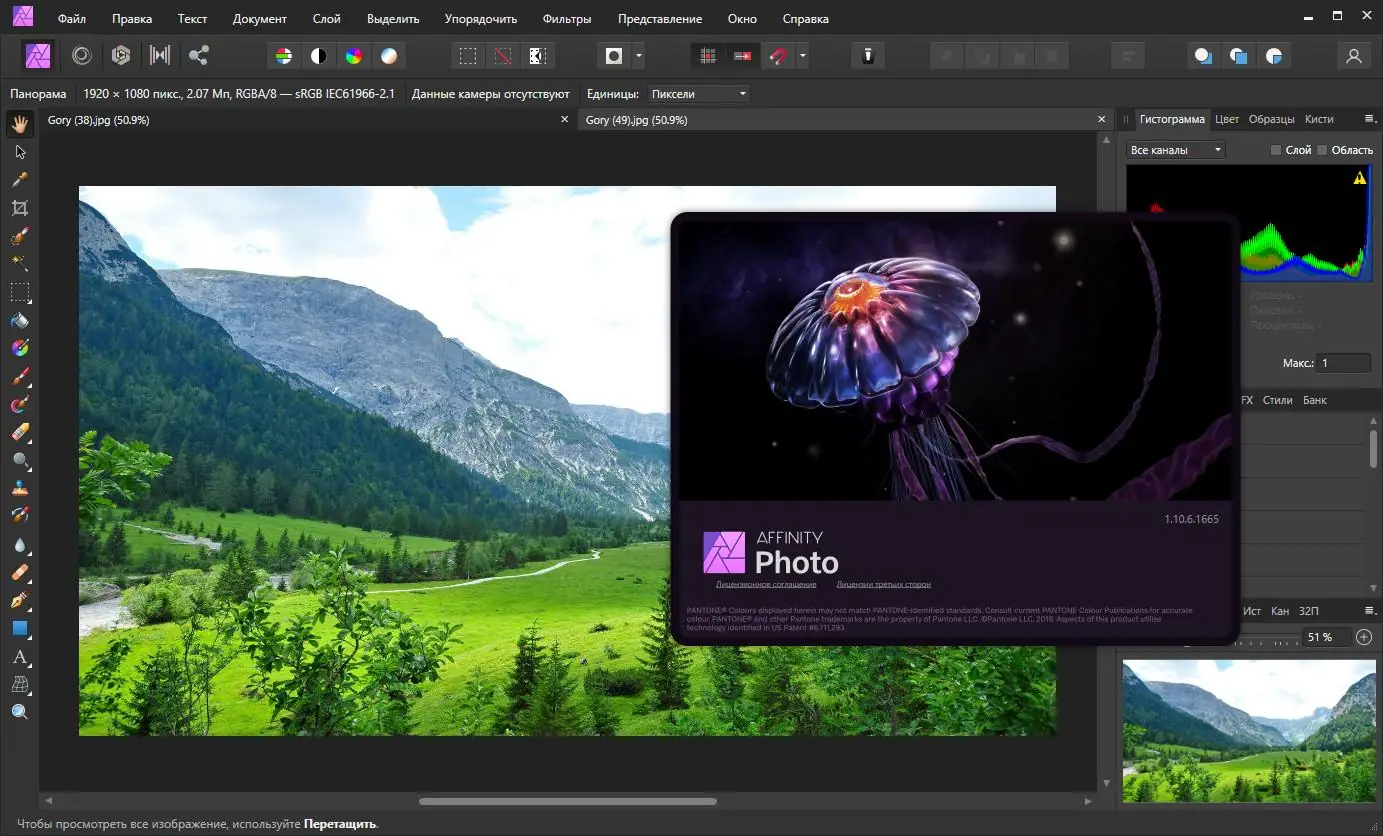Viewport: 1383px width, 836px height.
Task: Select the Artistic Text tool
Action: tap(19, 657)
